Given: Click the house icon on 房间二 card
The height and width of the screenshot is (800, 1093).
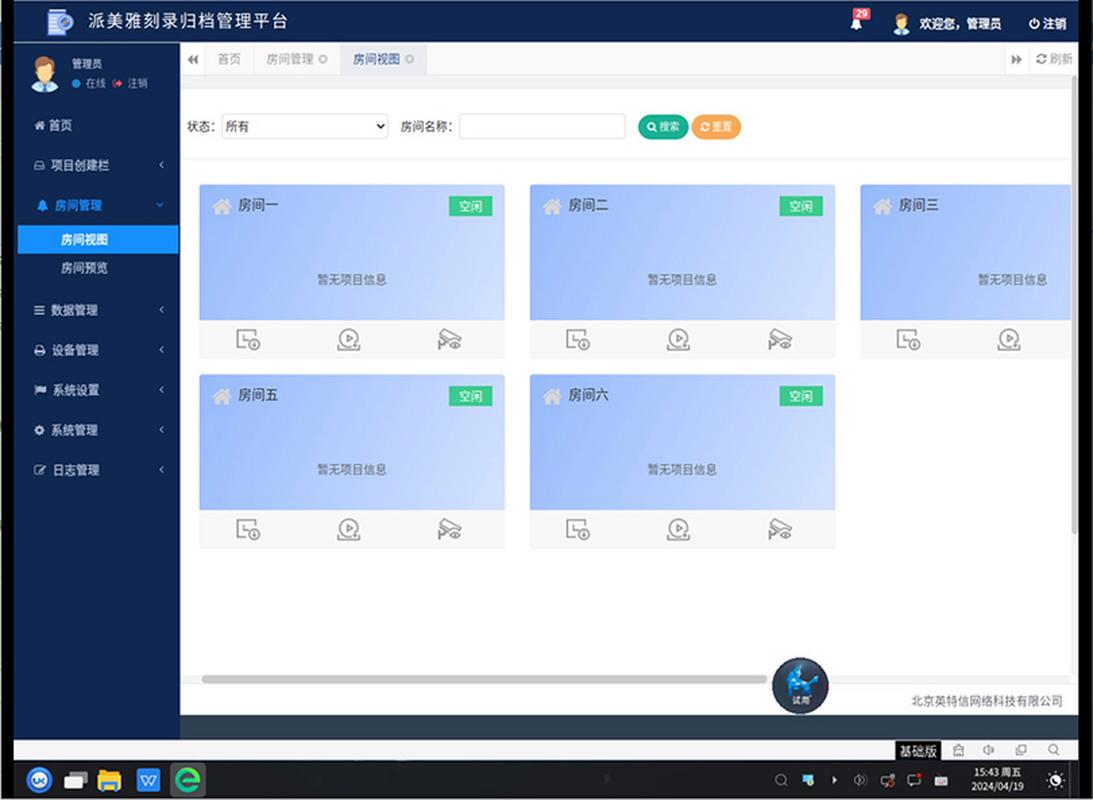Looking at the screenshot, I should pyautogui.click(x=552, y=206).
